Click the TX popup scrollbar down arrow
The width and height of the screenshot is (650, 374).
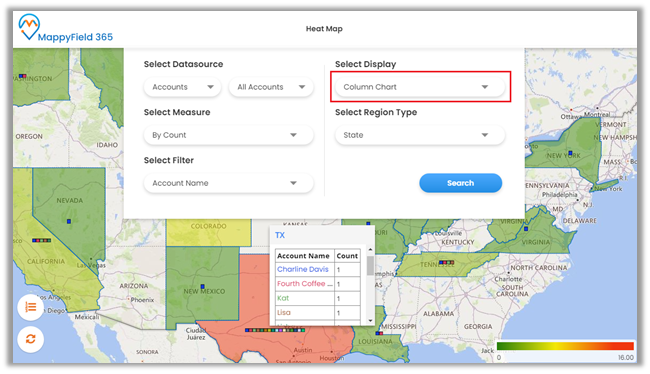(370, 321)
